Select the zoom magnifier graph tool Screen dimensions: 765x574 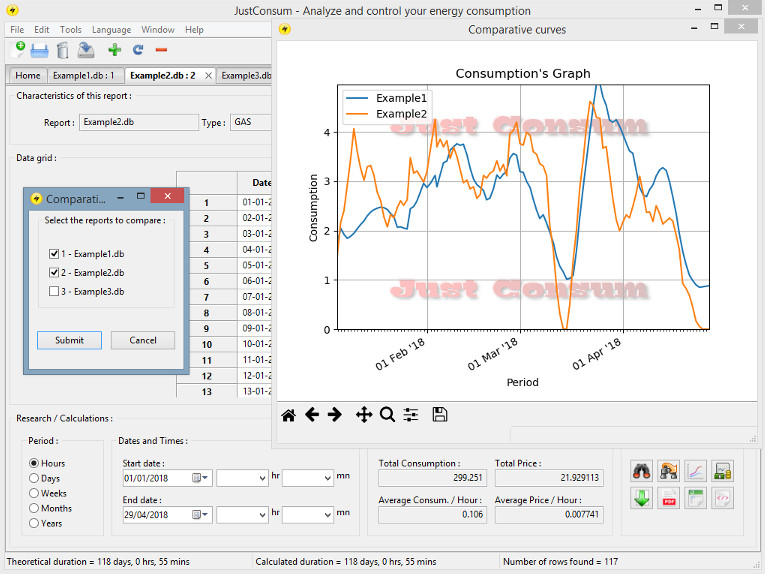click(x=387, y=415)
